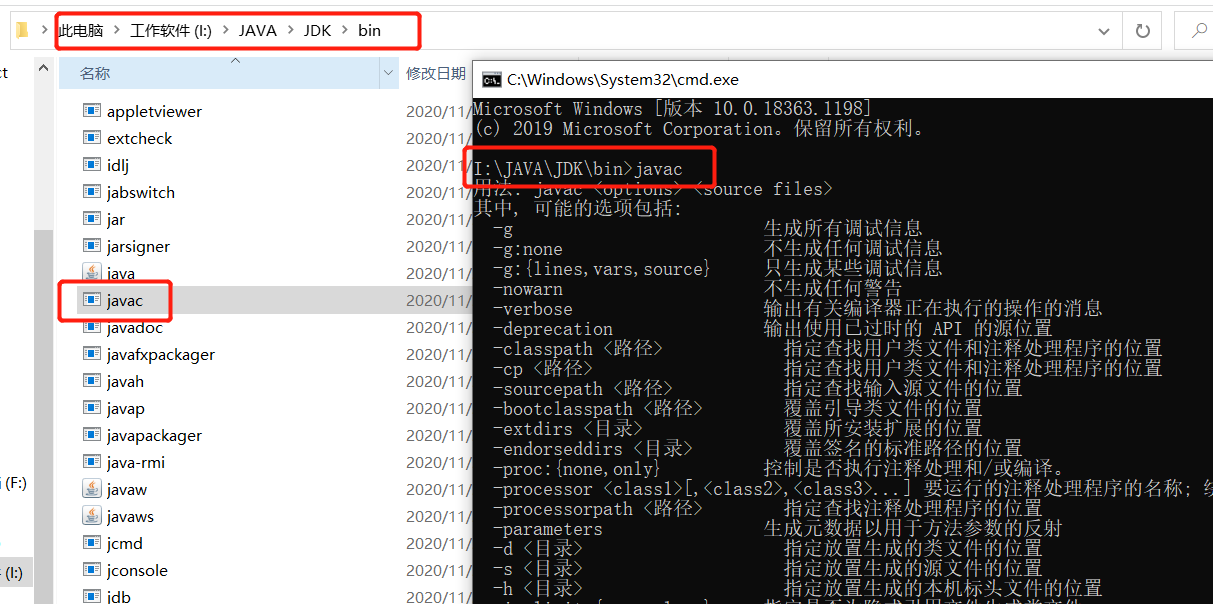Select the javadoc file icon
The height and width of the screenshot is (604, 1213).
point(94,327)
